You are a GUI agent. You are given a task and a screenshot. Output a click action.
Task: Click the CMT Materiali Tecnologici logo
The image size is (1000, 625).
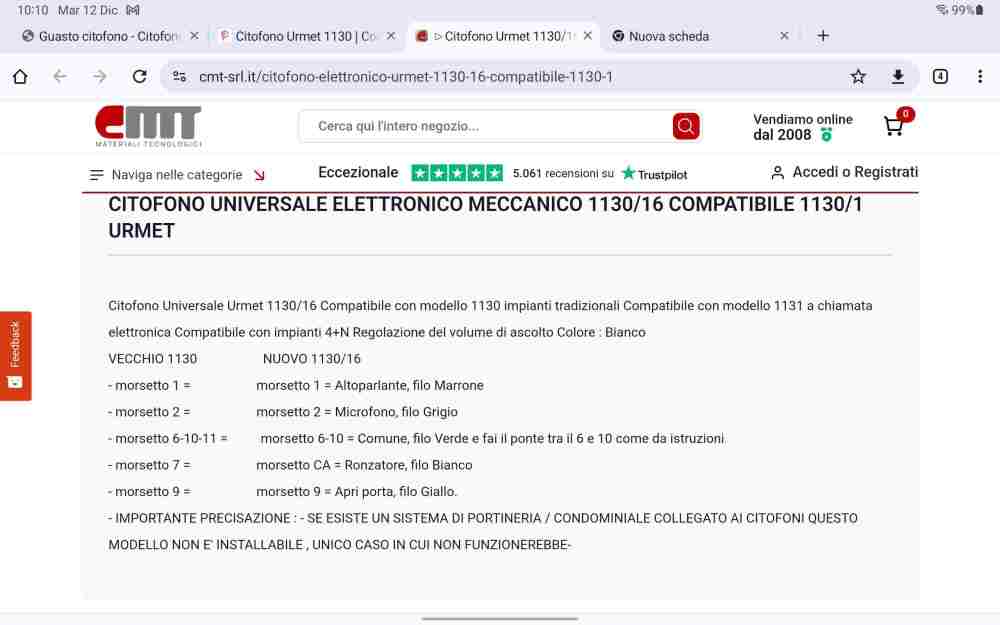(x=148, y=126)
